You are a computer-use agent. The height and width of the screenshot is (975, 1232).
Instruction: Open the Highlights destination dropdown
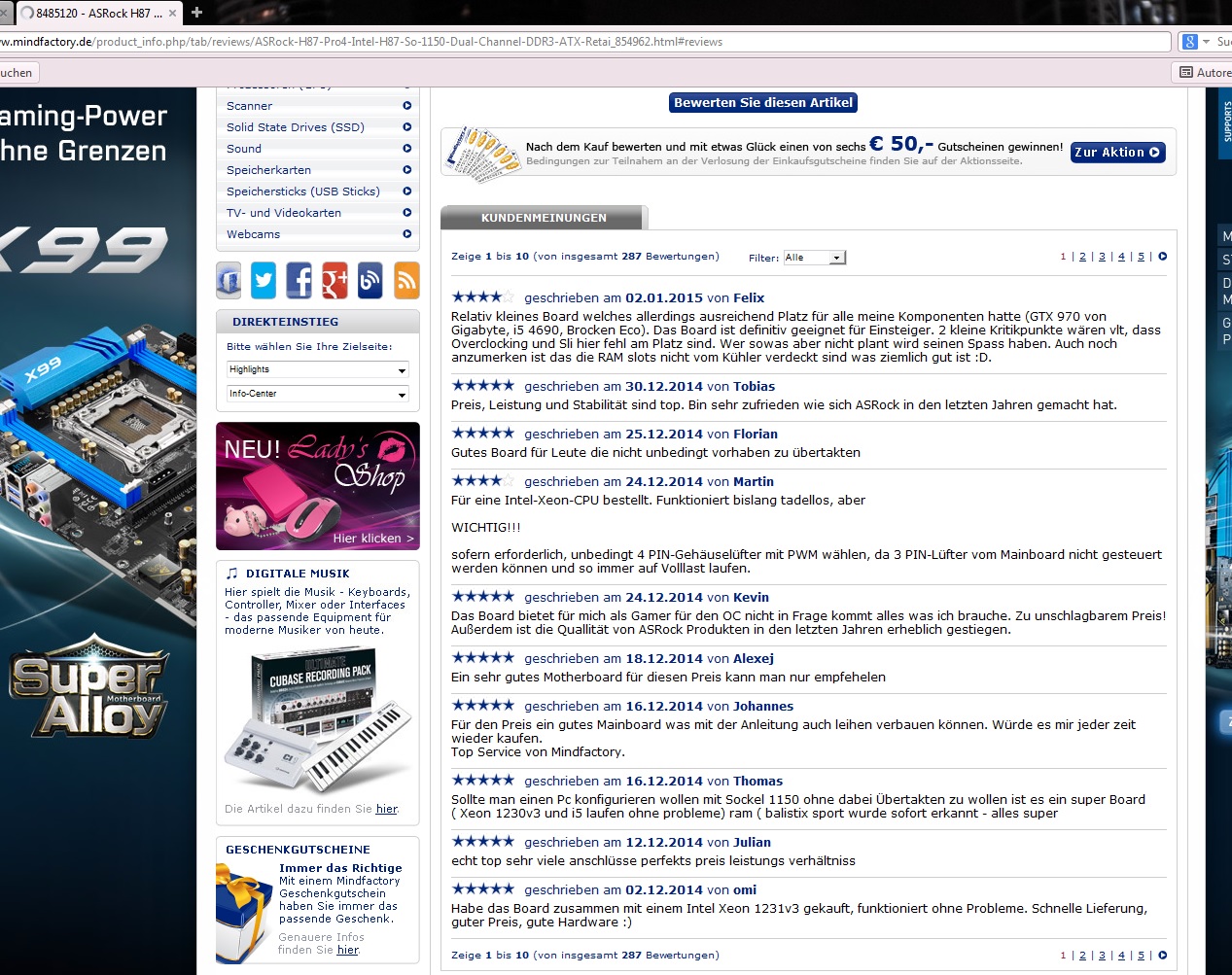click(x=318, y=369)
